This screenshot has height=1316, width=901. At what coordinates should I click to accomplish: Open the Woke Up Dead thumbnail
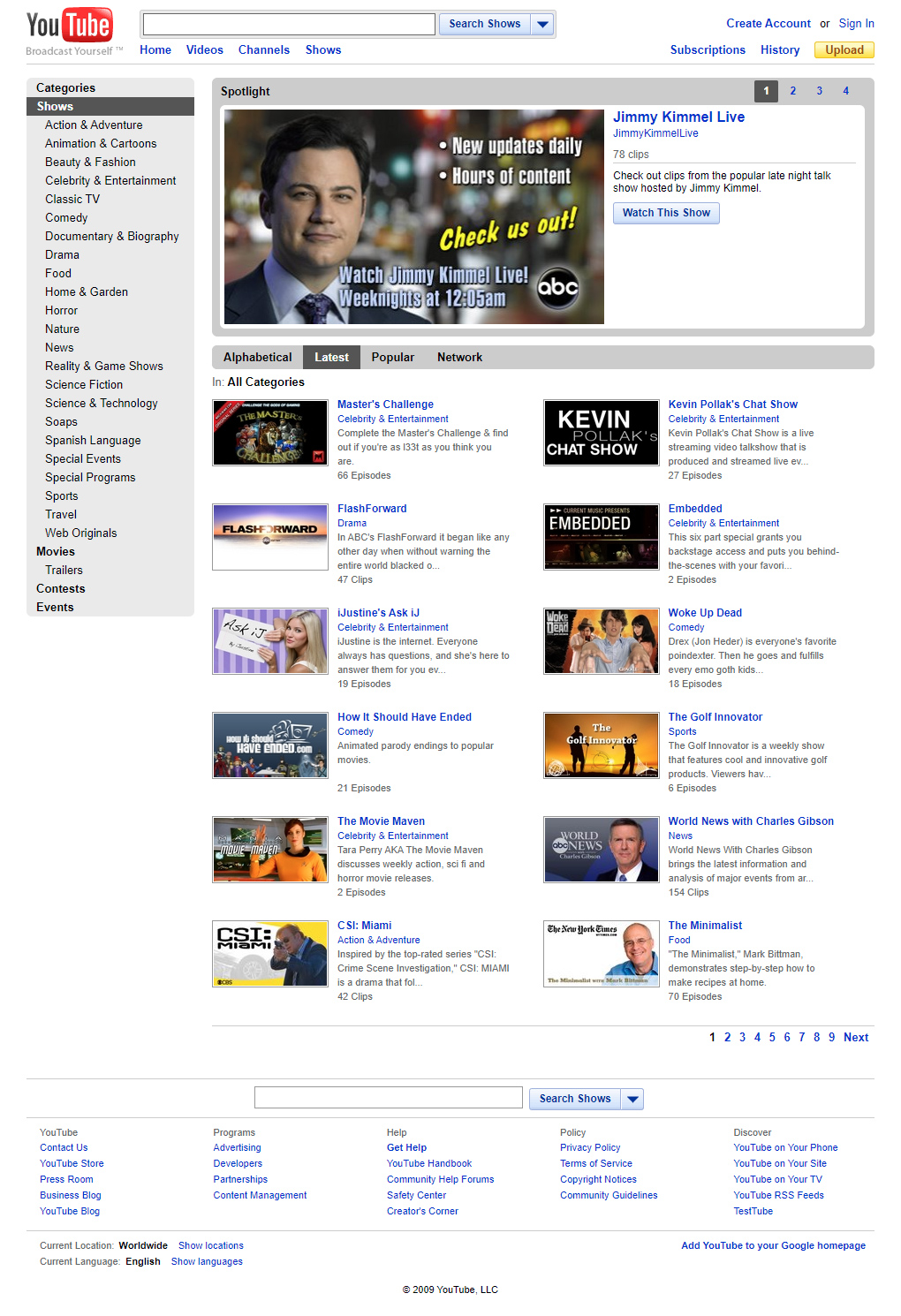(x=602, y=641)
